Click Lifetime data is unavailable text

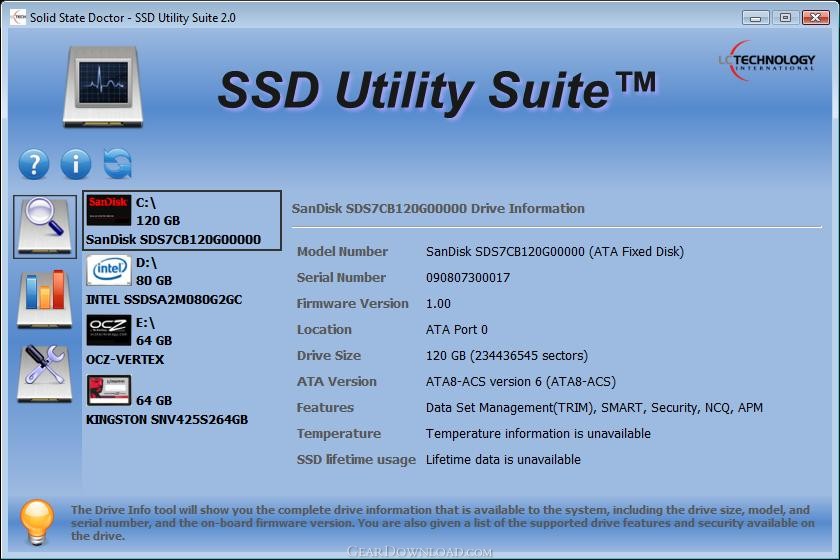click(x=503, y=460)
